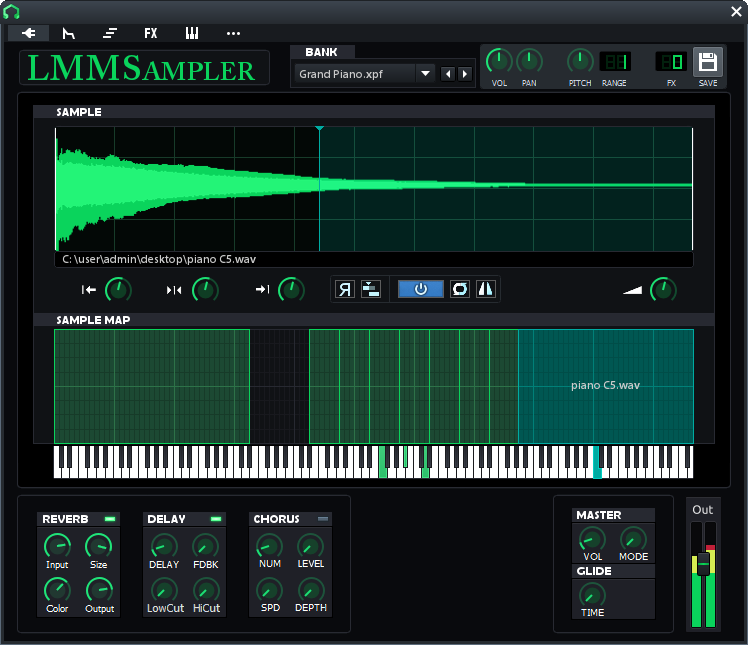Image resolution: width=748 pixels, height=645 pixels.
Task: Adjust the sample amplify knob
Action: 663,290
